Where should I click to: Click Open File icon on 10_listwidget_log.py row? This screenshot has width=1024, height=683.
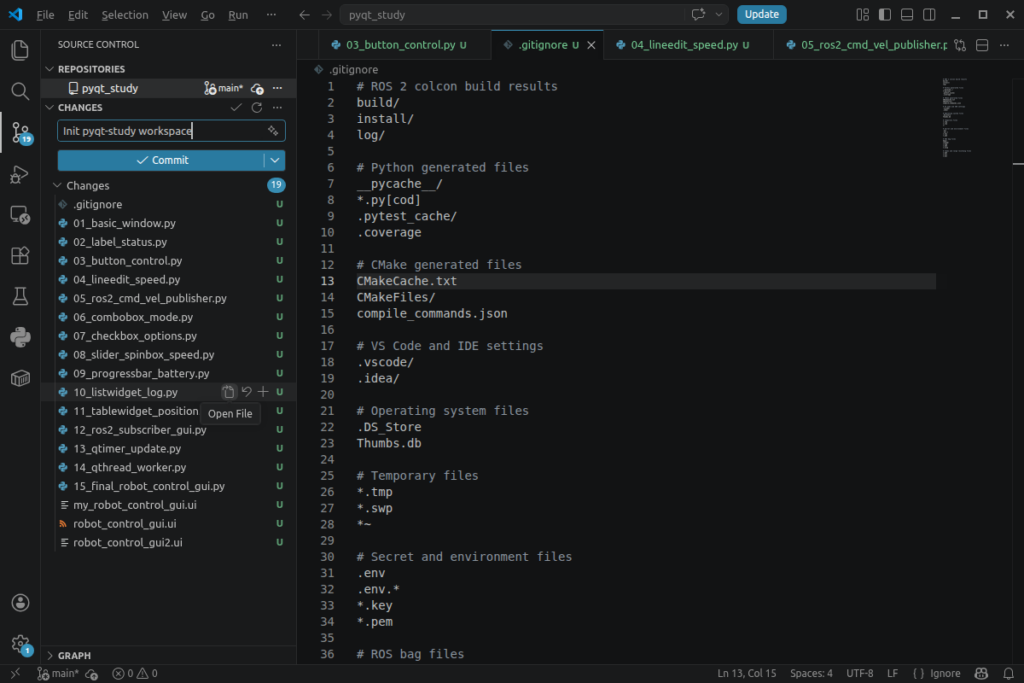pos(228,392)
